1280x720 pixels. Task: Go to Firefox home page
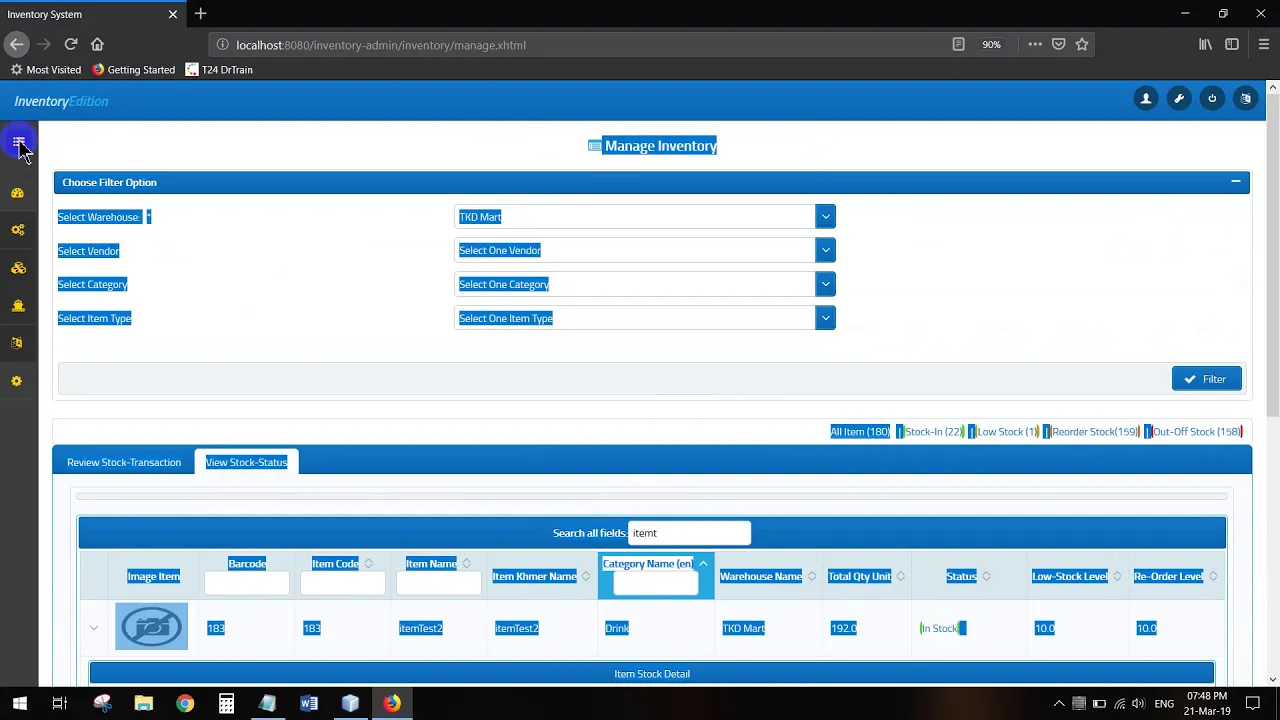click(97, 44)
